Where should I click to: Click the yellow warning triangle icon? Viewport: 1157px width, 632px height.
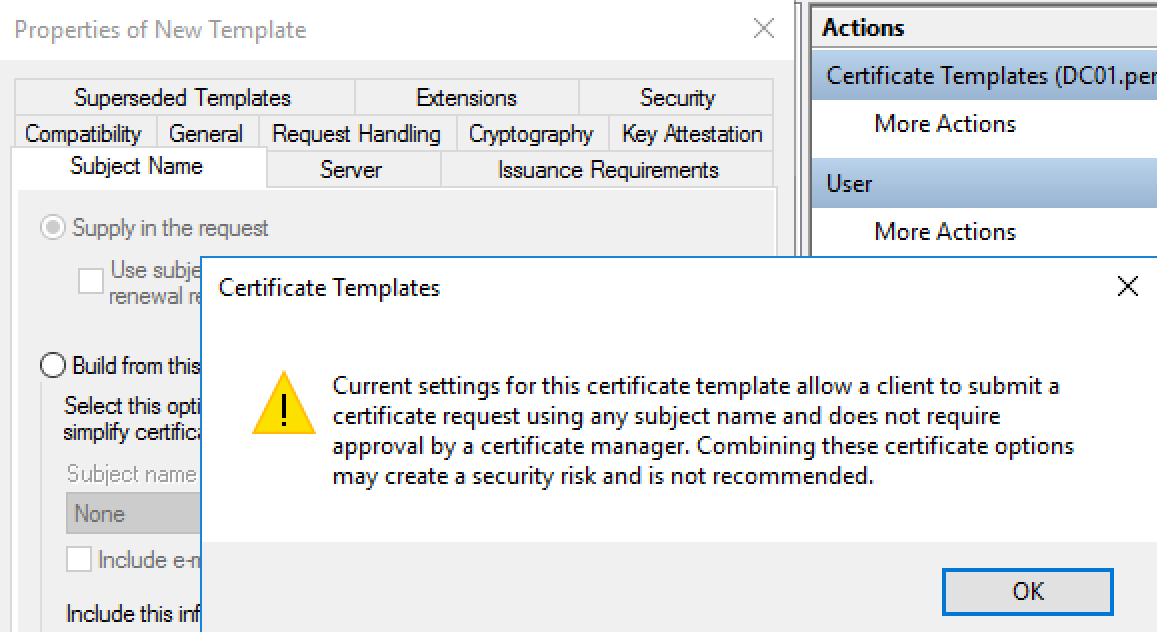click(284, 404)
